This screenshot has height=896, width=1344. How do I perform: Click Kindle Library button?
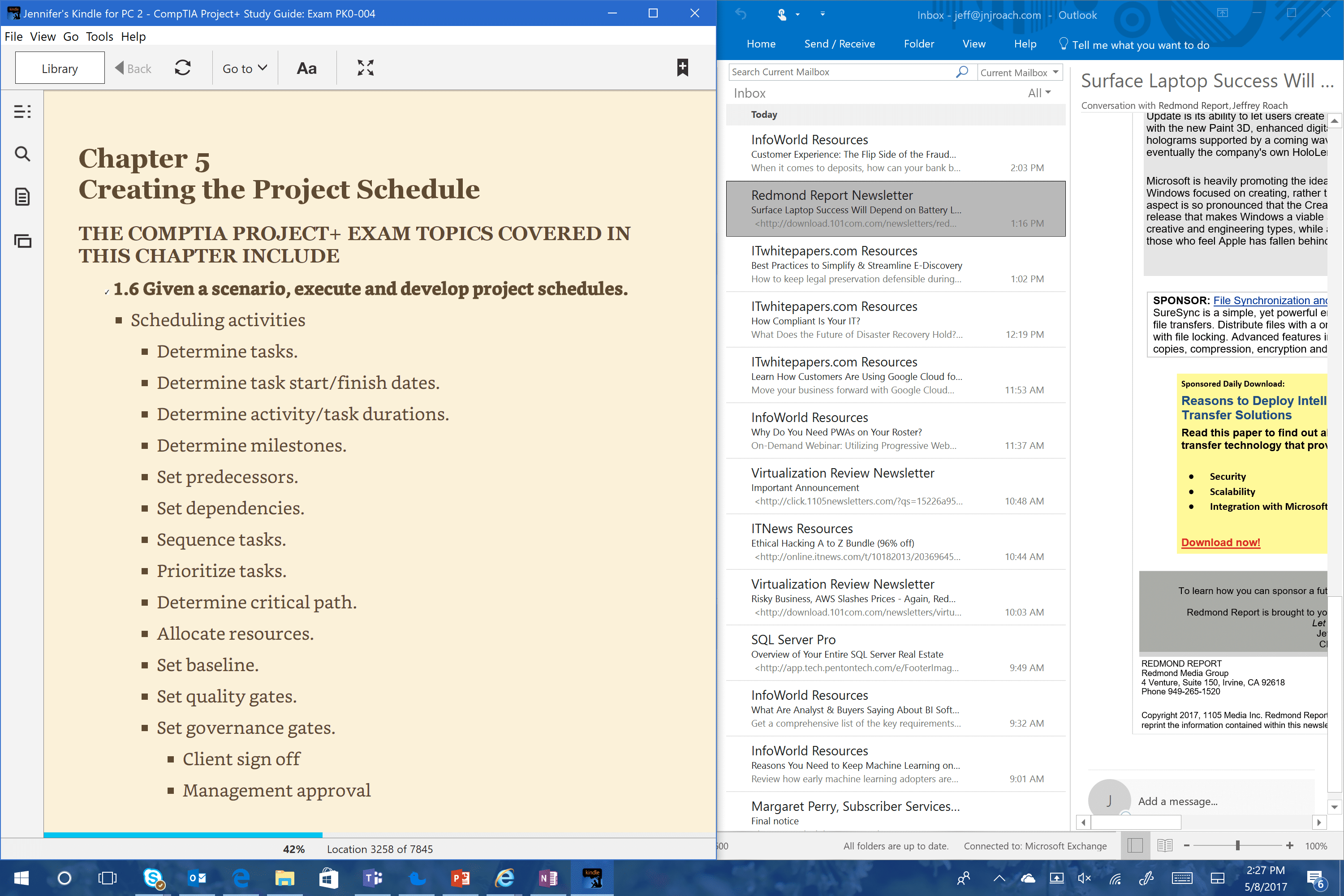click(60, 68)
